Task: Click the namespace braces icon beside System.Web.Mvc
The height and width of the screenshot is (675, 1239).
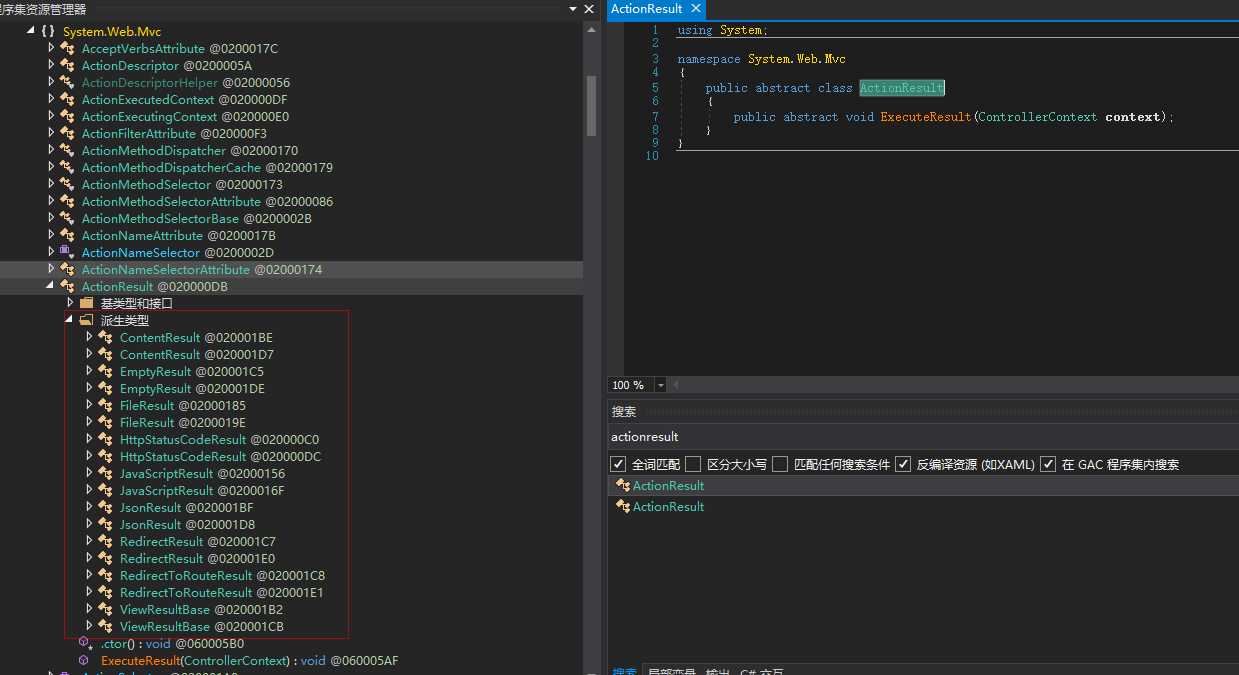Action: pos(48,32)
